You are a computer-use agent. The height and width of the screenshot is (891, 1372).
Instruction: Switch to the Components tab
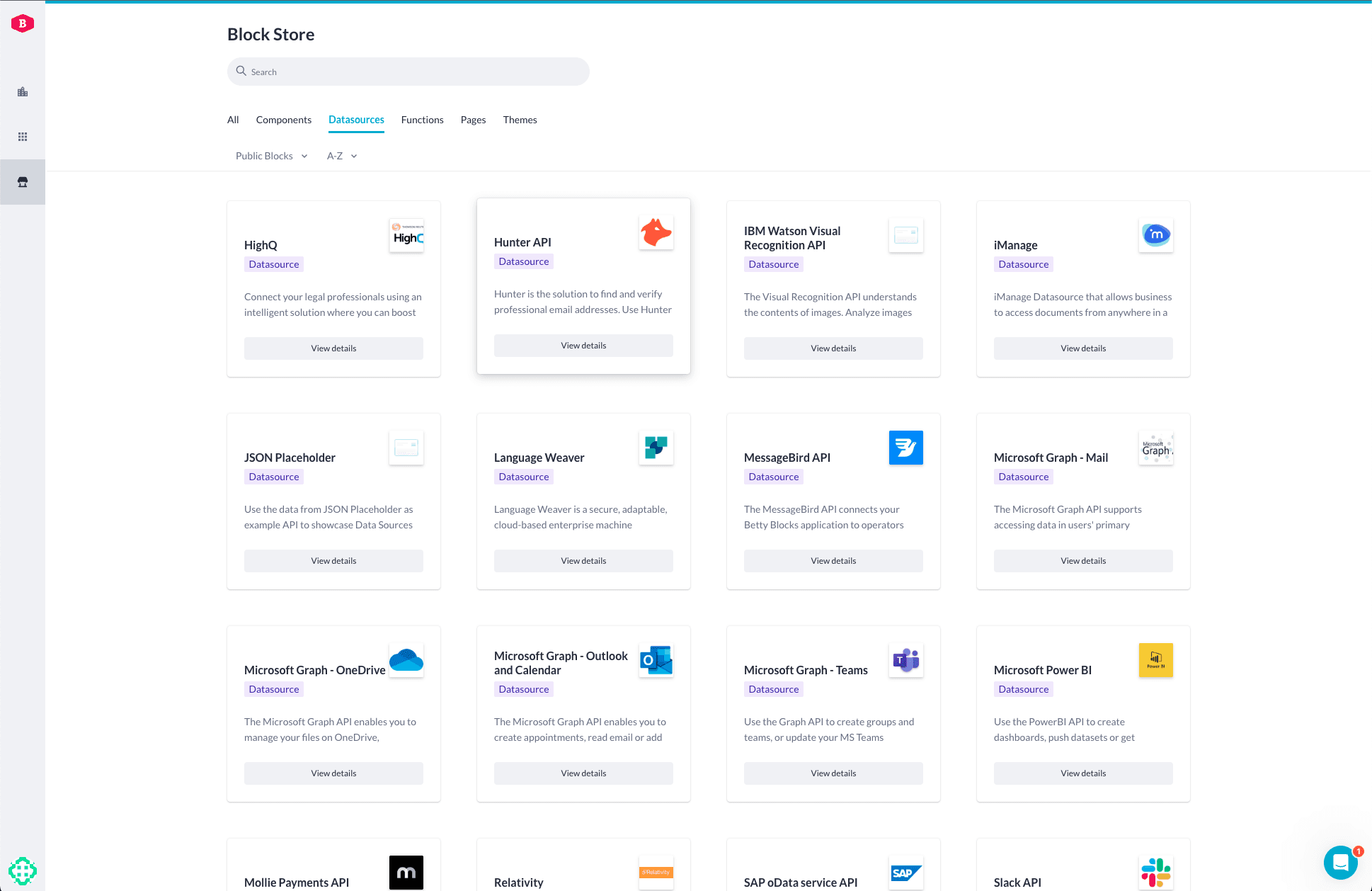284,120
